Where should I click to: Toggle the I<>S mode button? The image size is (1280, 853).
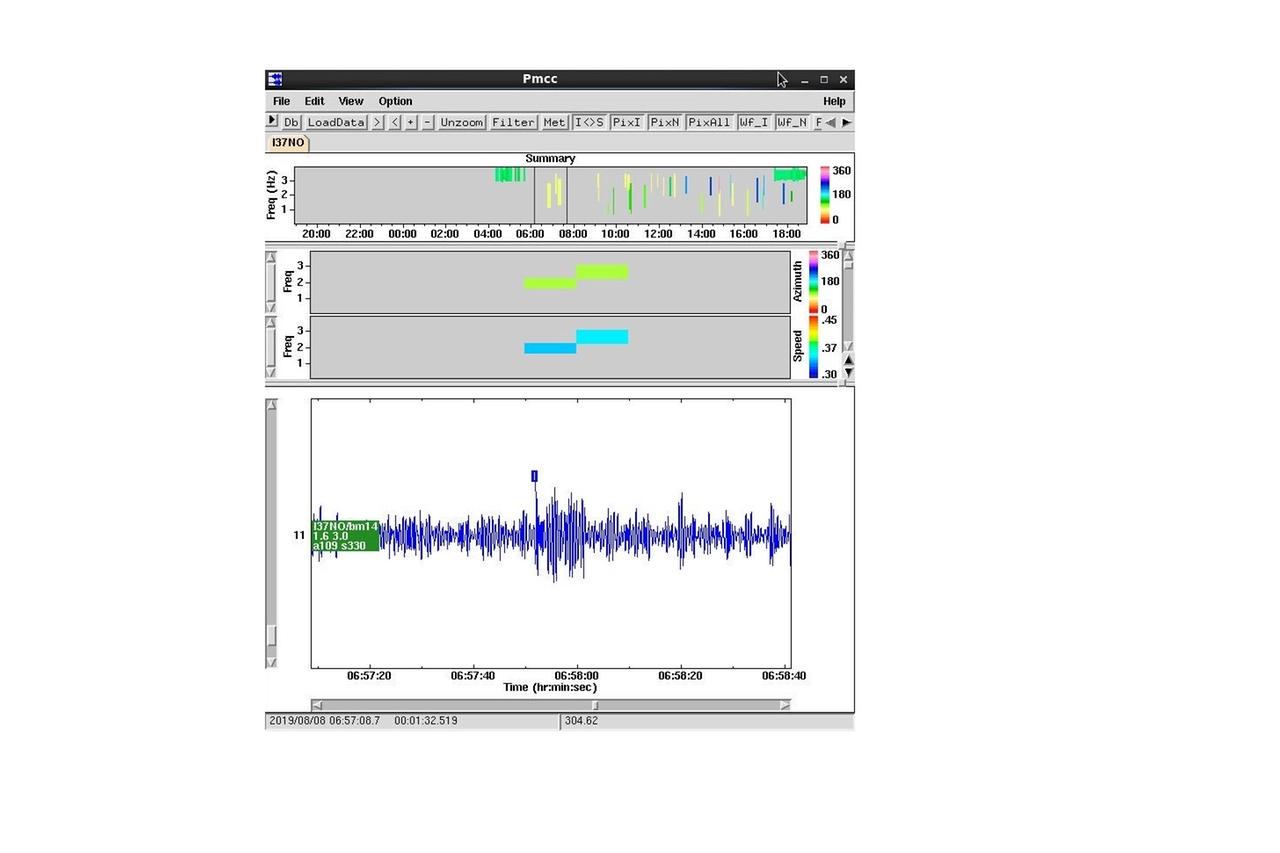589,122
